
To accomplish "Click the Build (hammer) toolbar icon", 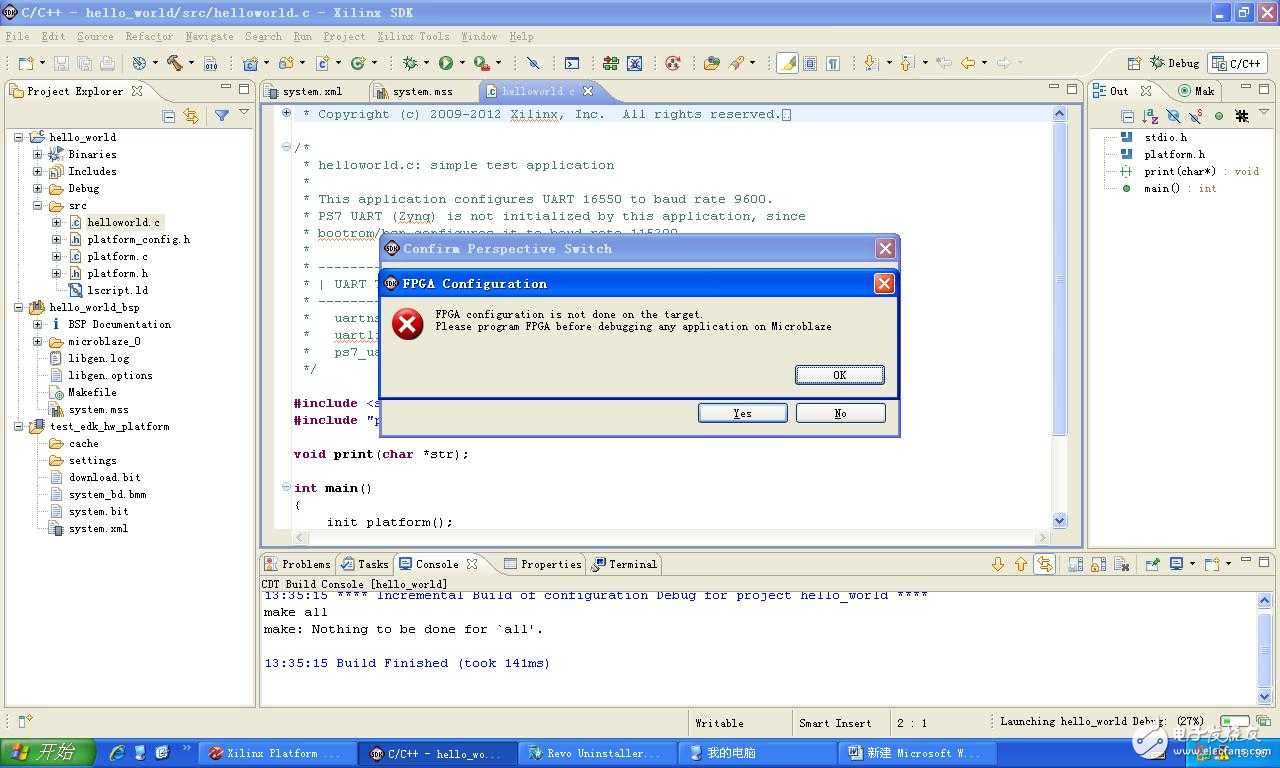I will click(x=175, y=63).
